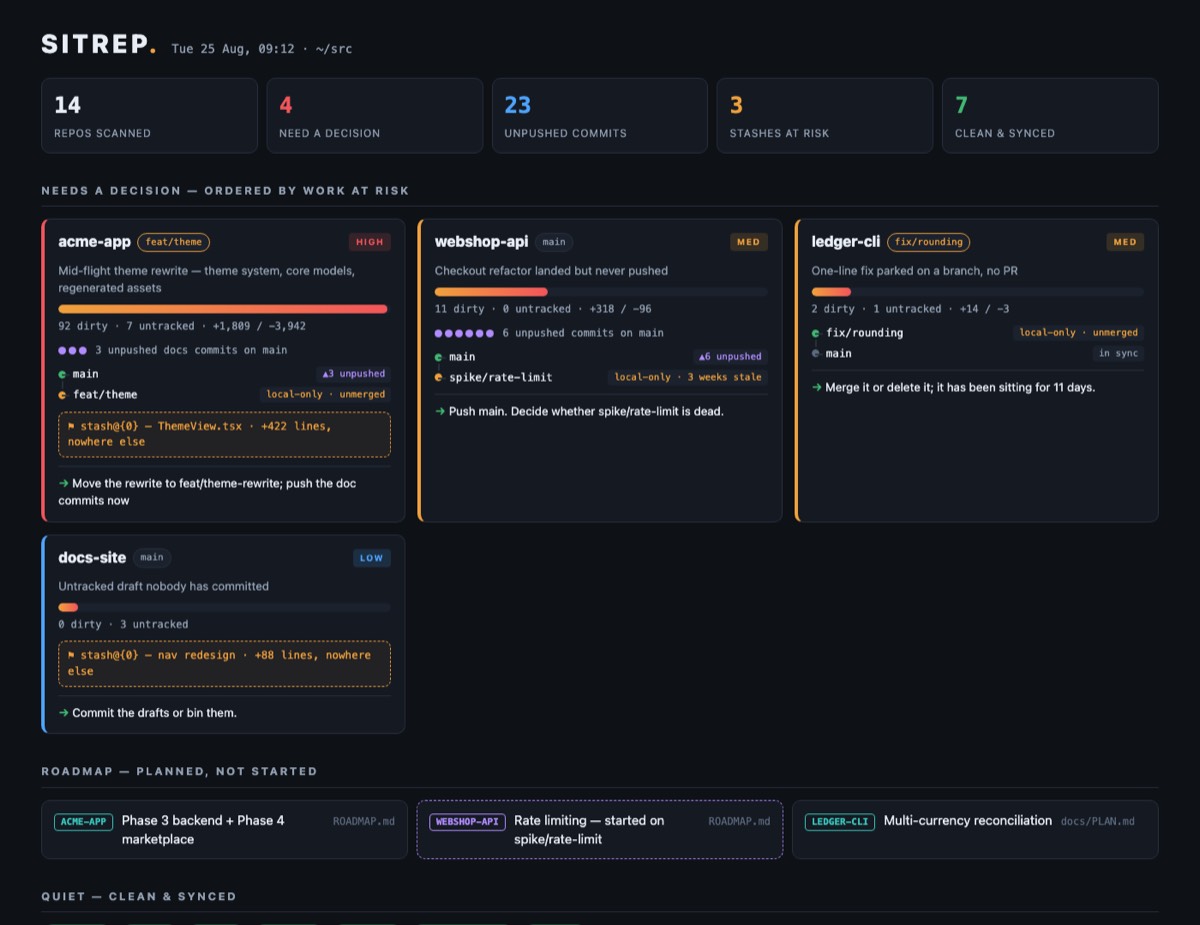Click '11 dirty · 0 untracked' stats line
Viewport: 1200px width, 925px height.
point(543,309)
